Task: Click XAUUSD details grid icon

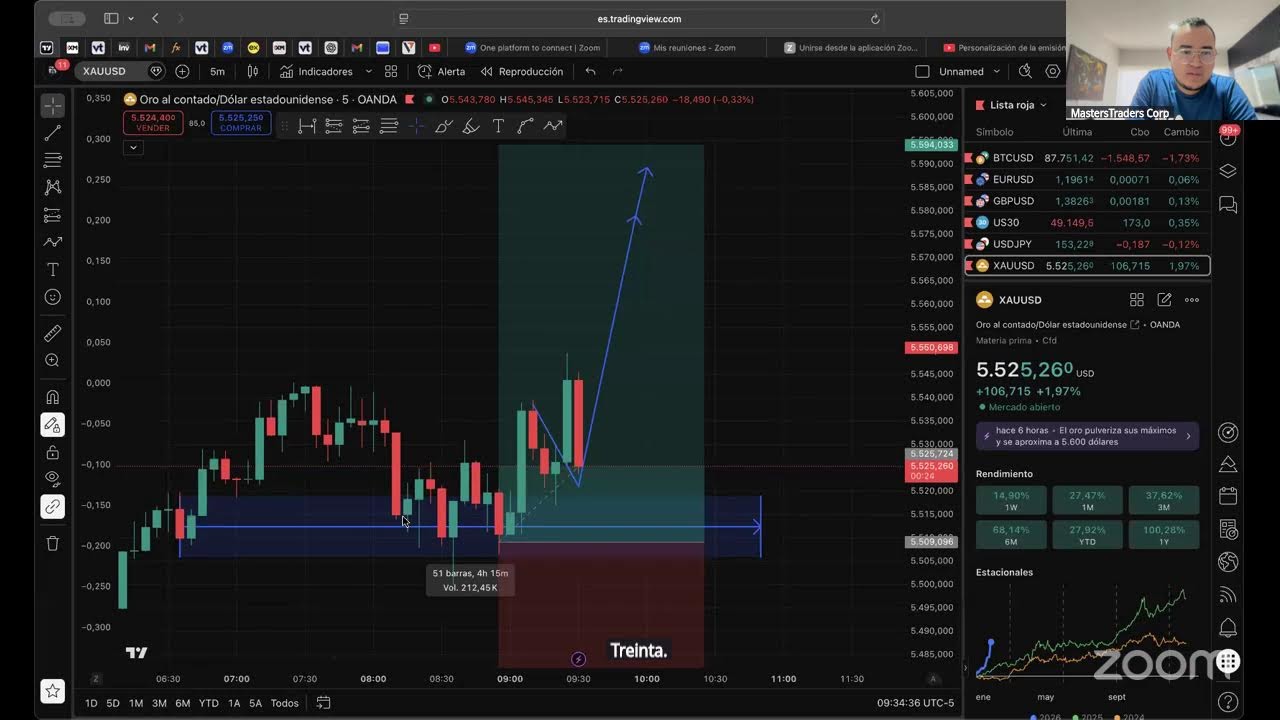Action: [x=1136, y=300]
